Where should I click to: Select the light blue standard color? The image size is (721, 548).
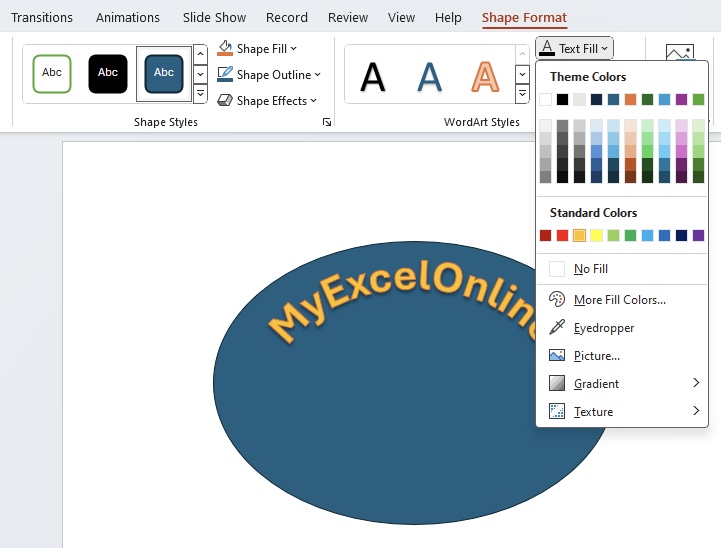point(647,235)
